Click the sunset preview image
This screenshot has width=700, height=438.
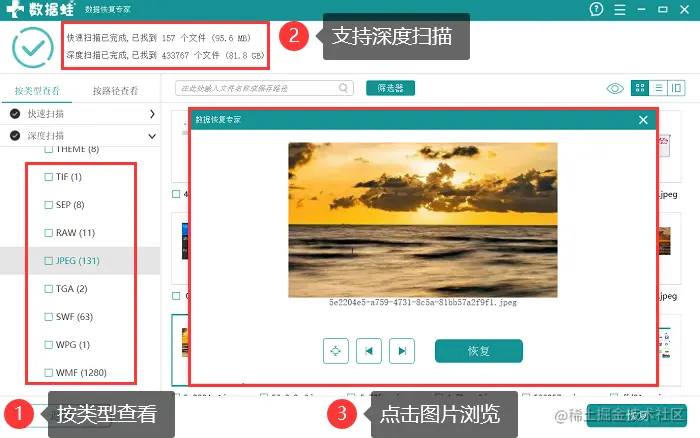423,220
